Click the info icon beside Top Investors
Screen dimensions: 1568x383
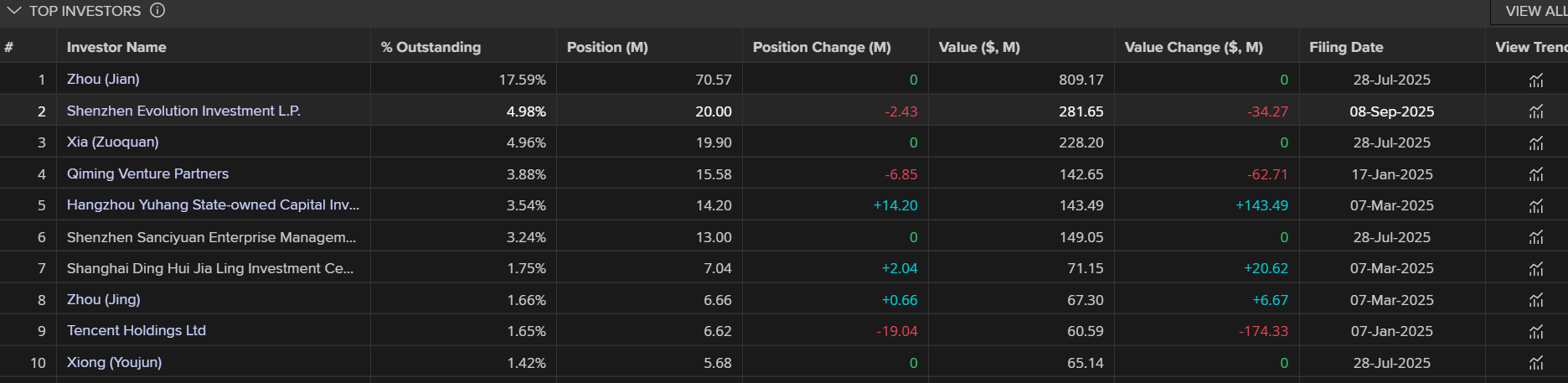157,11
